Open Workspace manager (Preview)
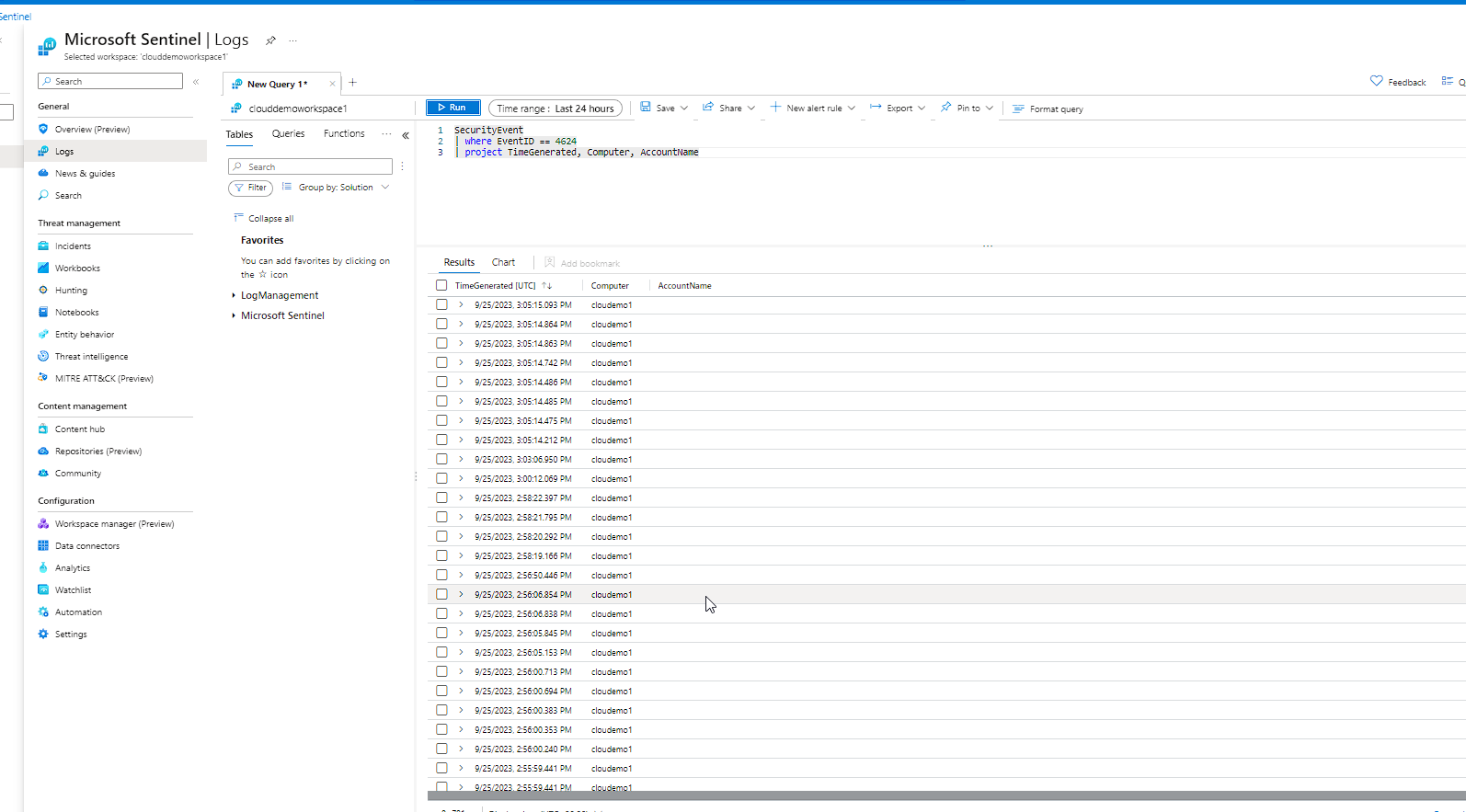 [x=114, y=524]
